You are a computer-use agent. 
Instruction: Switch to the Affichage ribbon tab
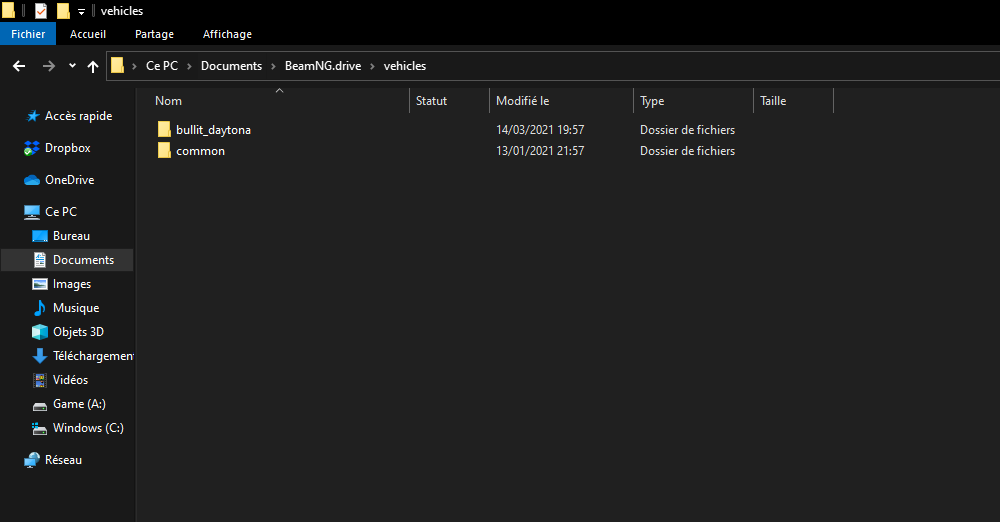click(x=227, y=34)
